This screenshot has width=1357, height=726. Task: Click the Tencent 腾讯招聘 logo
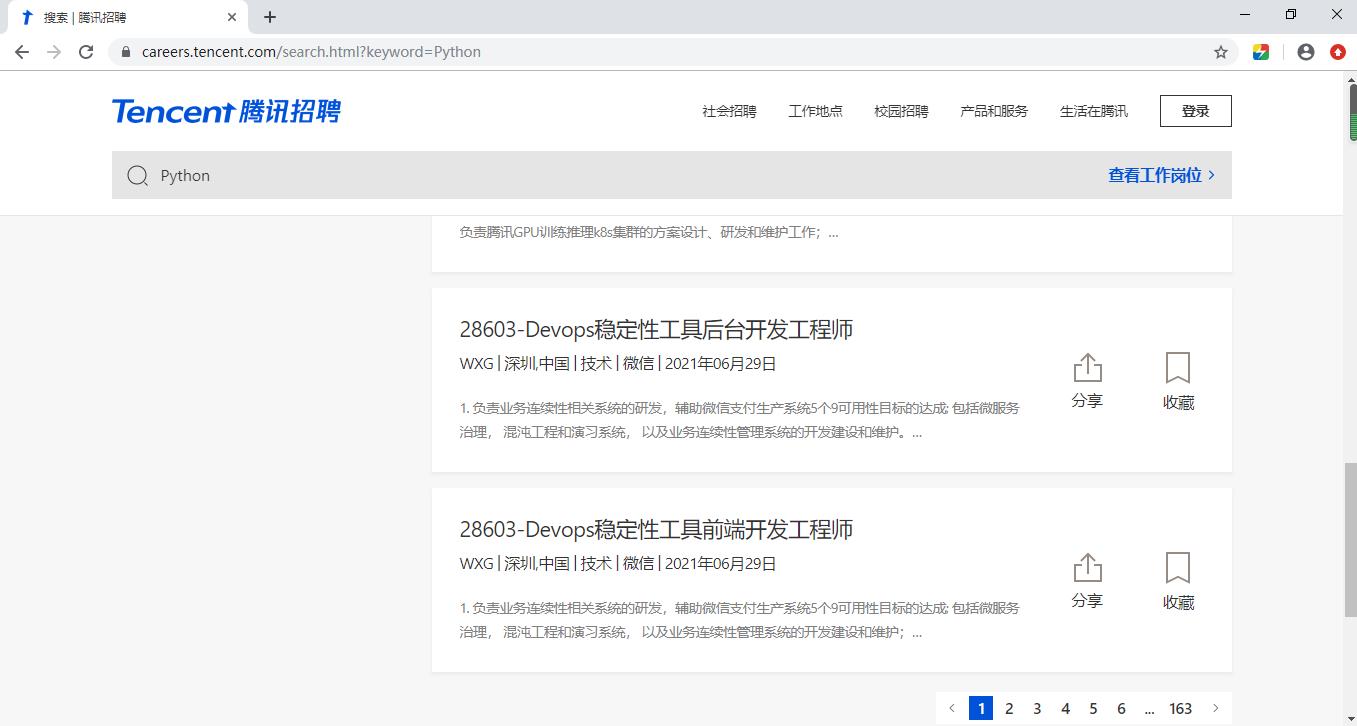(x=226, y=111)
